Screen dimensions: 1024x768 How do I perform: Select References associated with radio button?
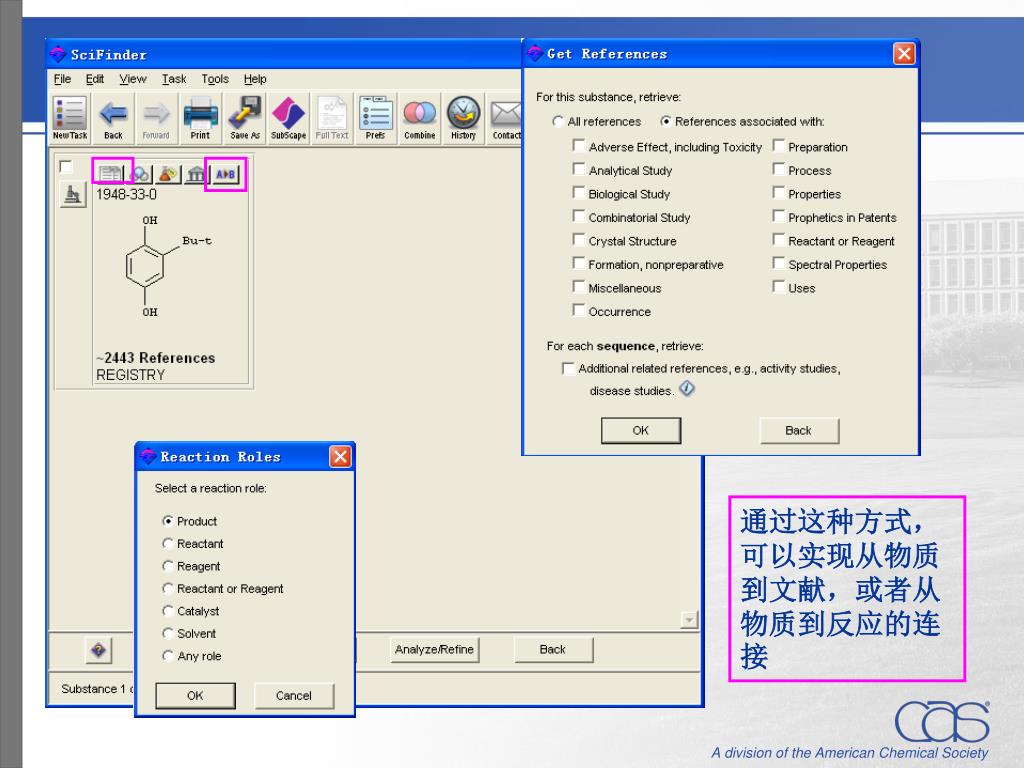665,121
